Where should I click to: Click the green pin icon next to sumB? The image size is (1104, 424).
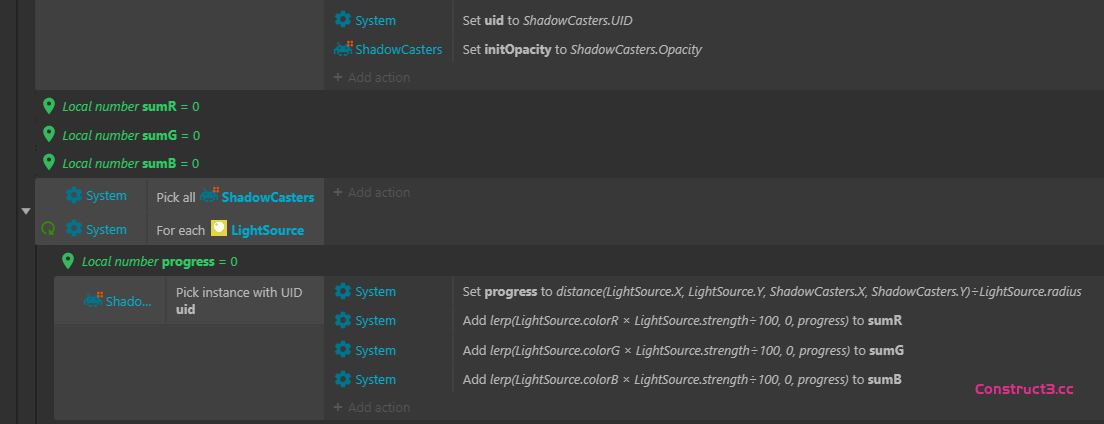(49, 162)
